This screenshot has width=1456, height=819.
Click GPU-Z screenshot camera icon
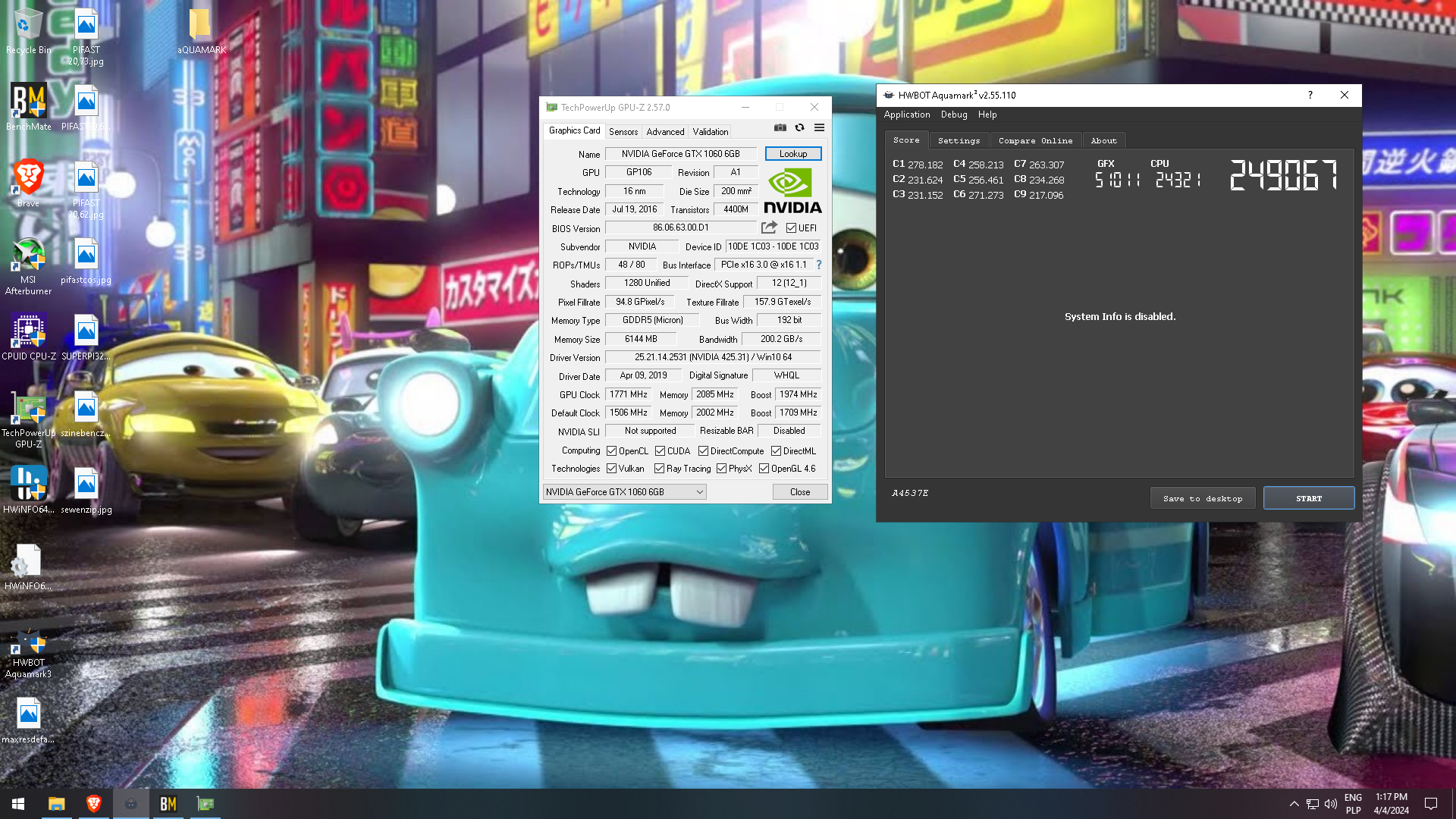(780, 127)
